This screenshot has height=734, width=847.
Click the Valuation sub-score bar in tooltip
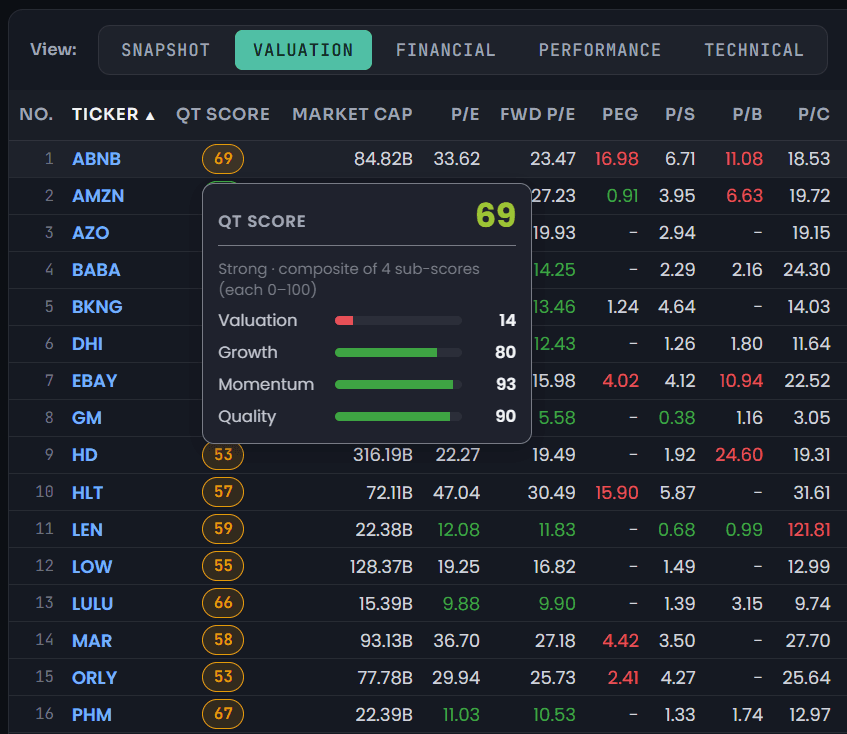[x=398, y=321]
